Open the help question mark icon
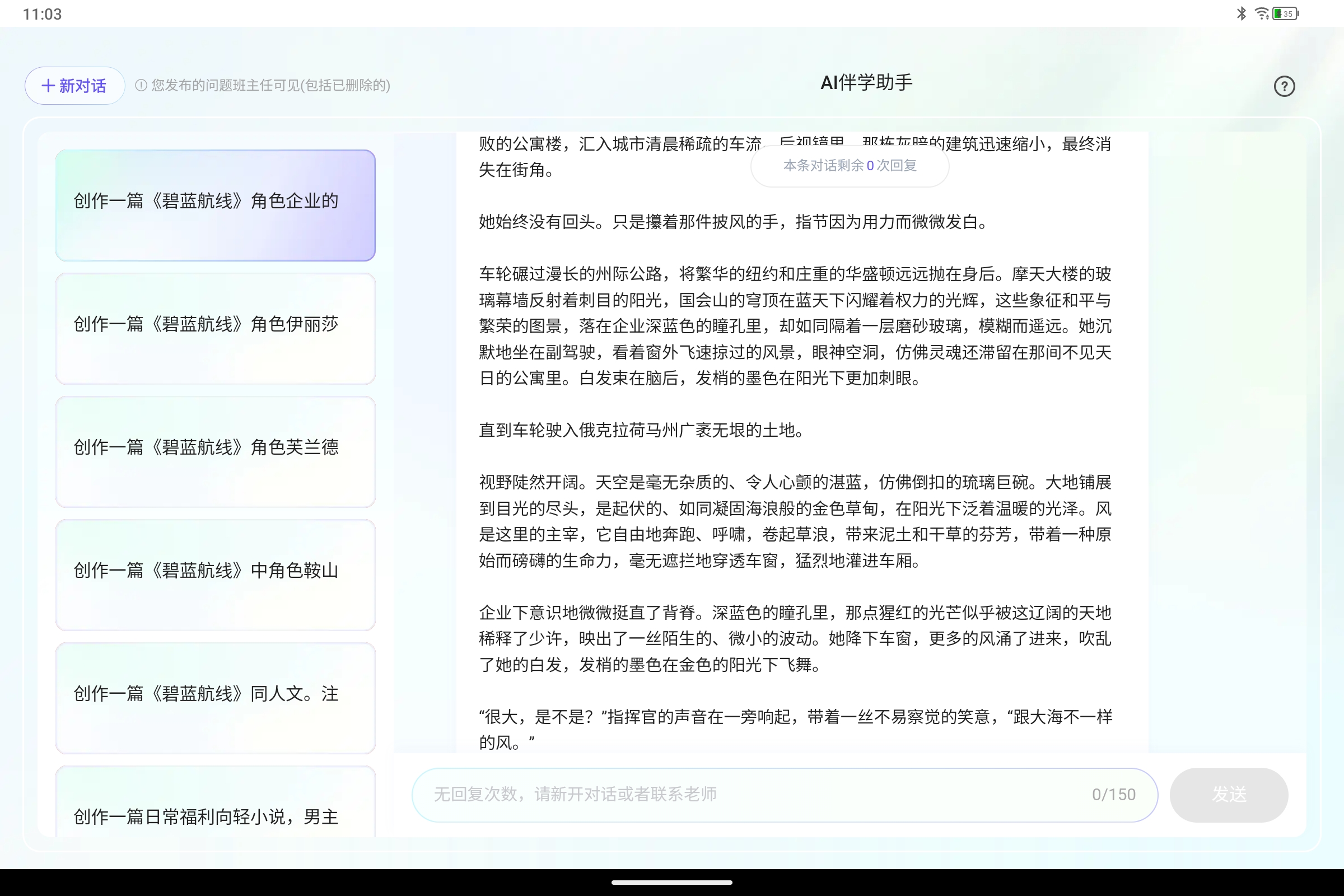The width and height of the screenshot is (1344, 896). [1284, 86]
